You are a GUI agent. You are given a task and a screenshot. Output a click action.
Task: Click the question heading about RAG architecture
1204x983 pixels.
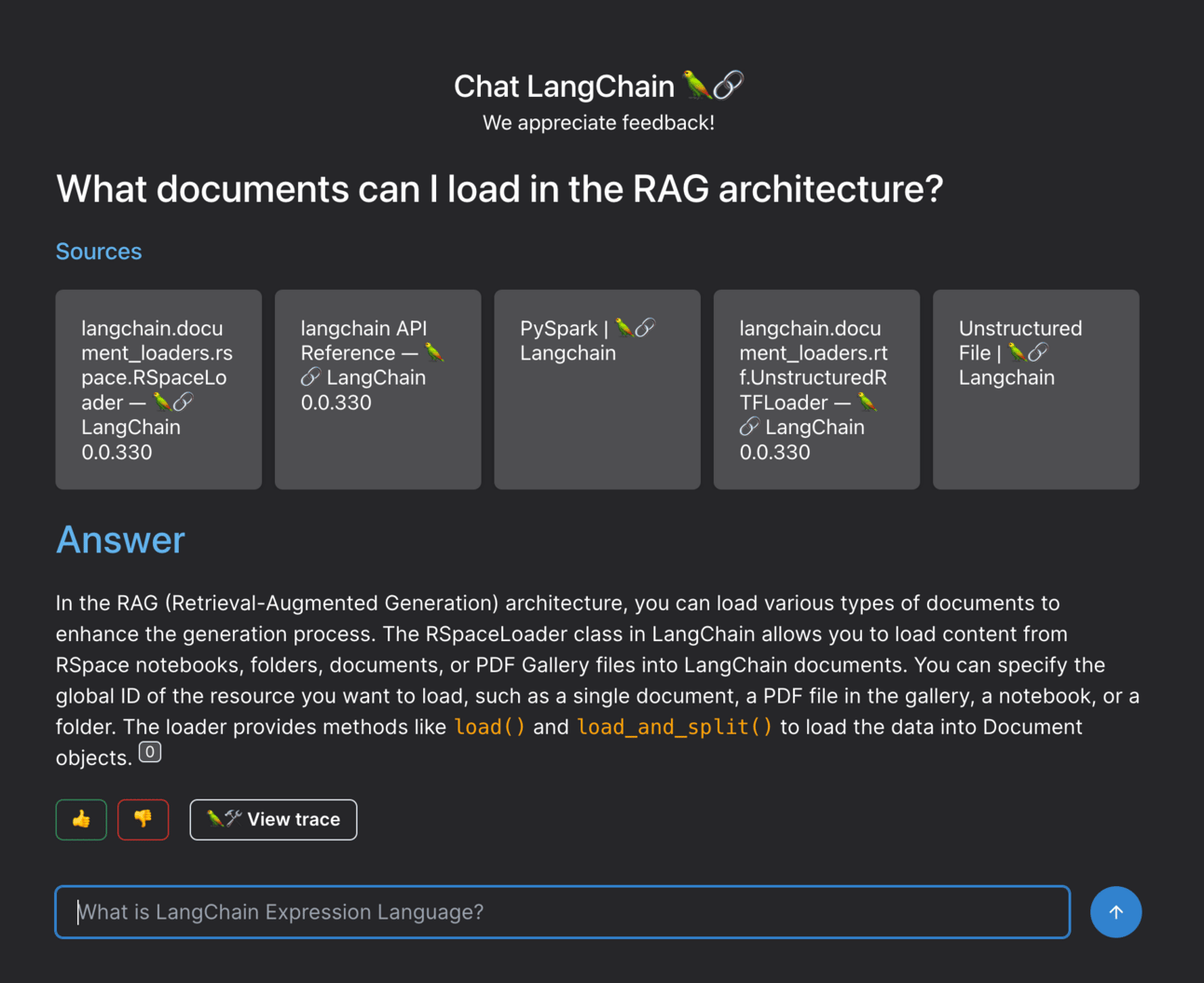(x=499, y=189)
